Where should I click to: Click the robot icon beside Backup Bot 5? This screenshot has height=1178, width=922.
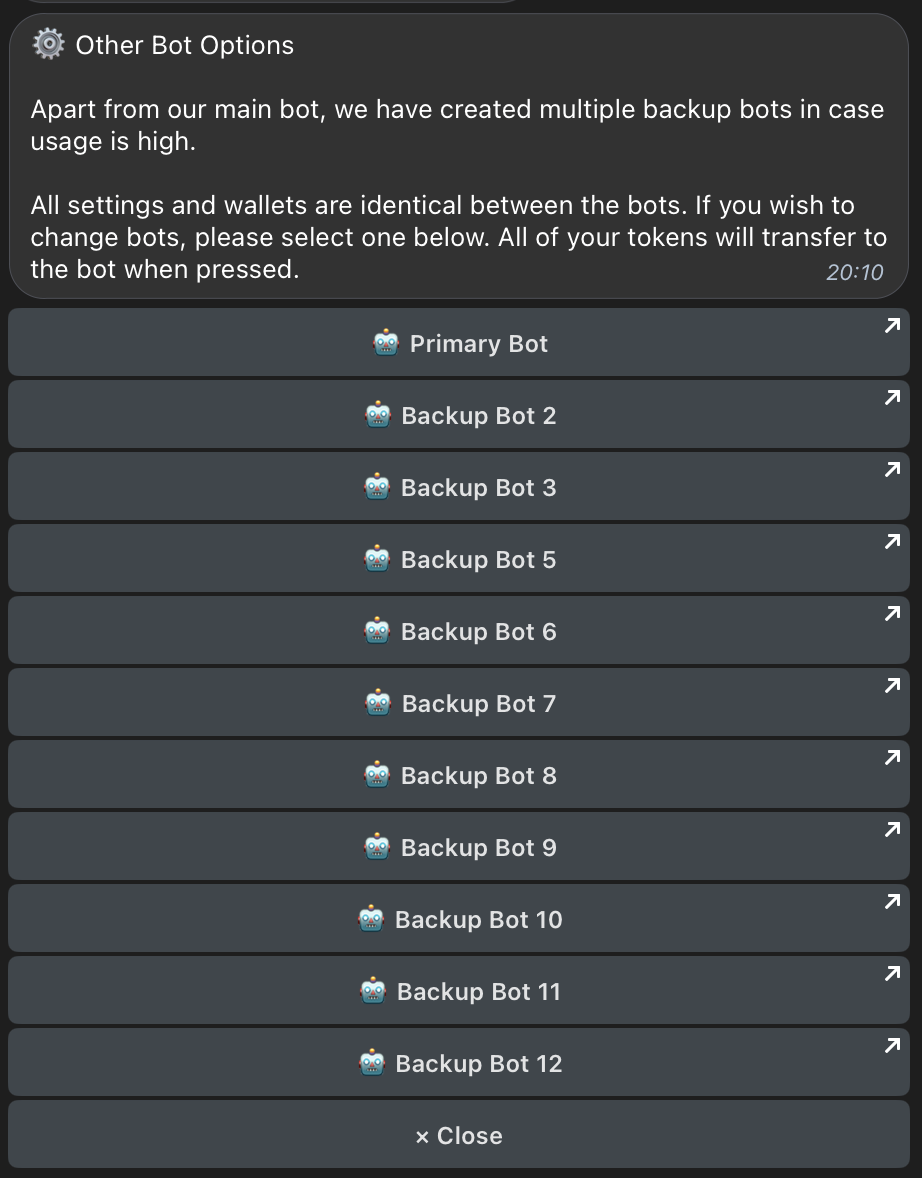(377, 560)
